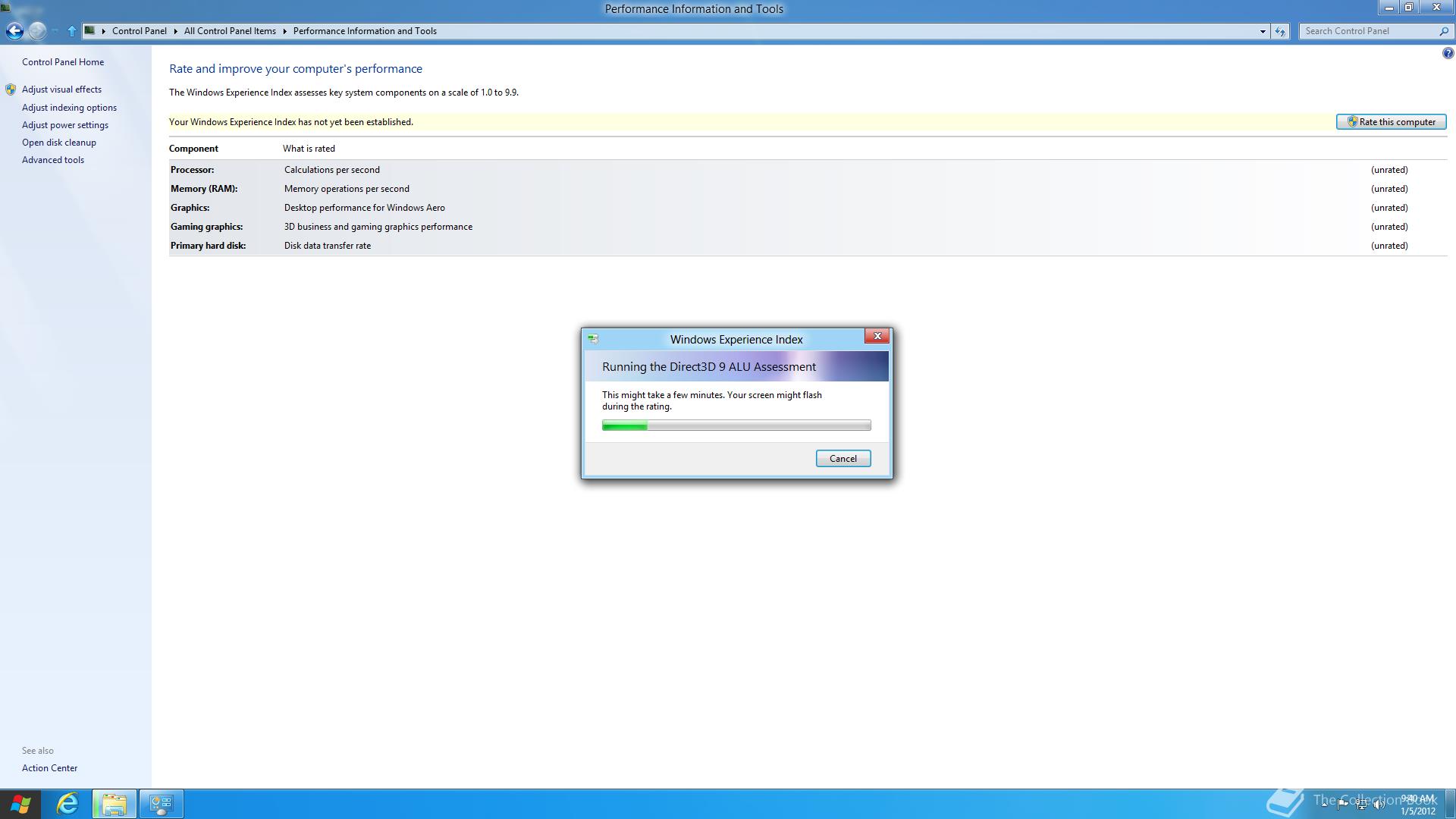Image resolution: width=1456 pixels, height=819 pixels.
Task: Open Control Panel Home link
Action: 63,62
